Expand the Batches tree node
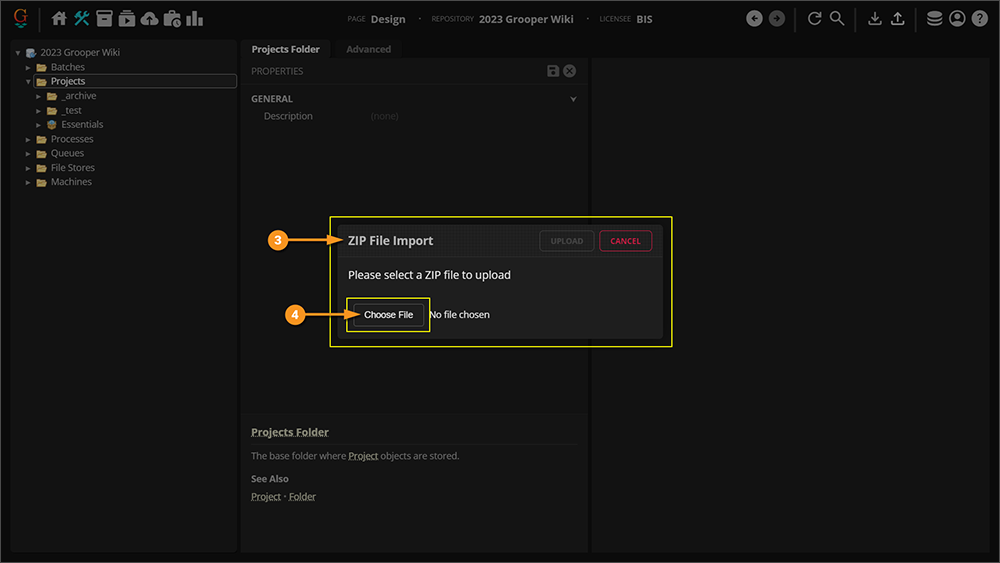Screen dimensions: 1000x563 point(29,67)
